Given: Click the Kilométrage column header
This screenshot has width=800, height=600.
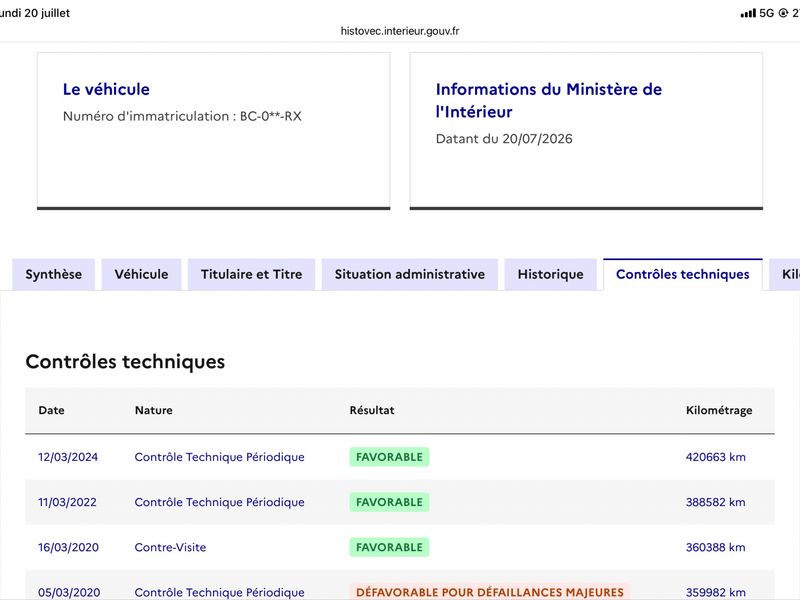Looking at the screenshot, I should pyautogui.click(x=719, y=410).
